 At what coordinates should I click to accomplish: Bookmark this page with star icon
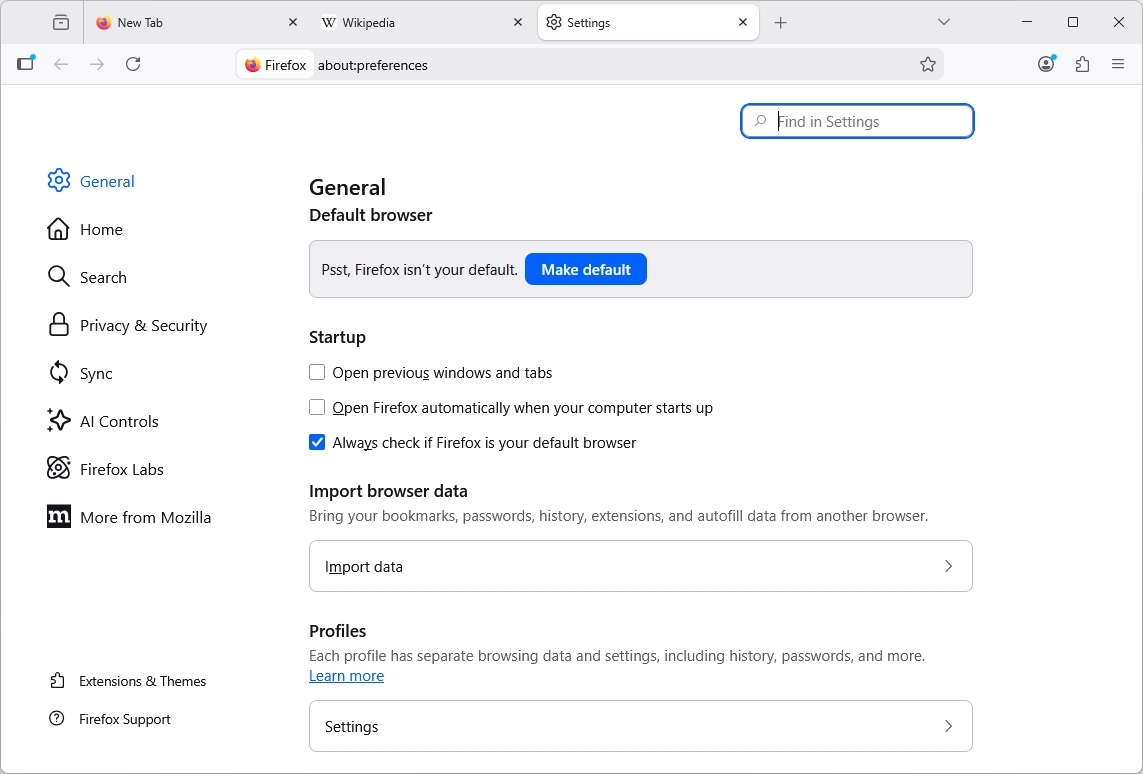[x=928, y=64]
